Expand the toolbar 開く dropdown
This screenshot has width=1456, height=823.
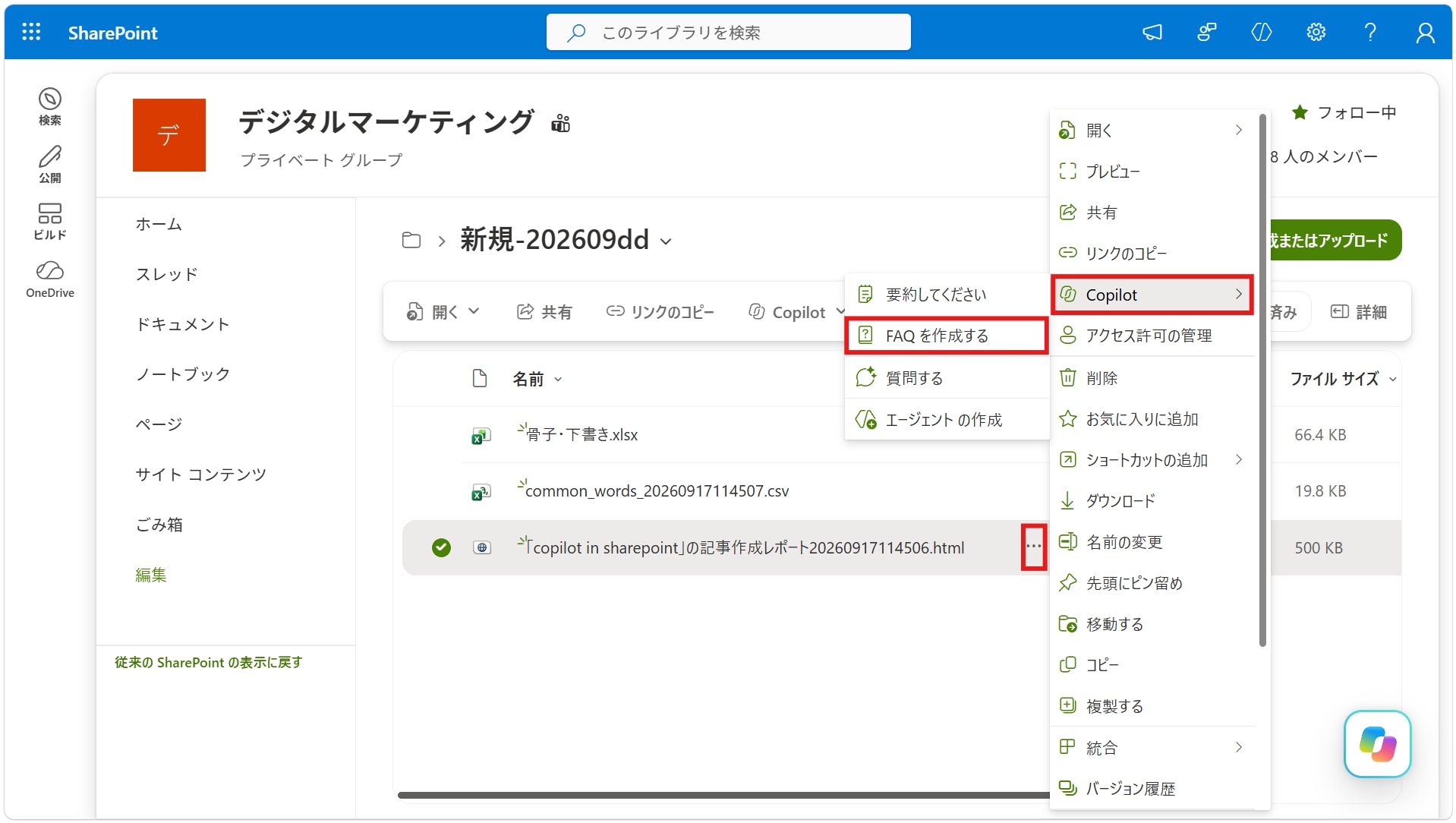pos(474,311)
